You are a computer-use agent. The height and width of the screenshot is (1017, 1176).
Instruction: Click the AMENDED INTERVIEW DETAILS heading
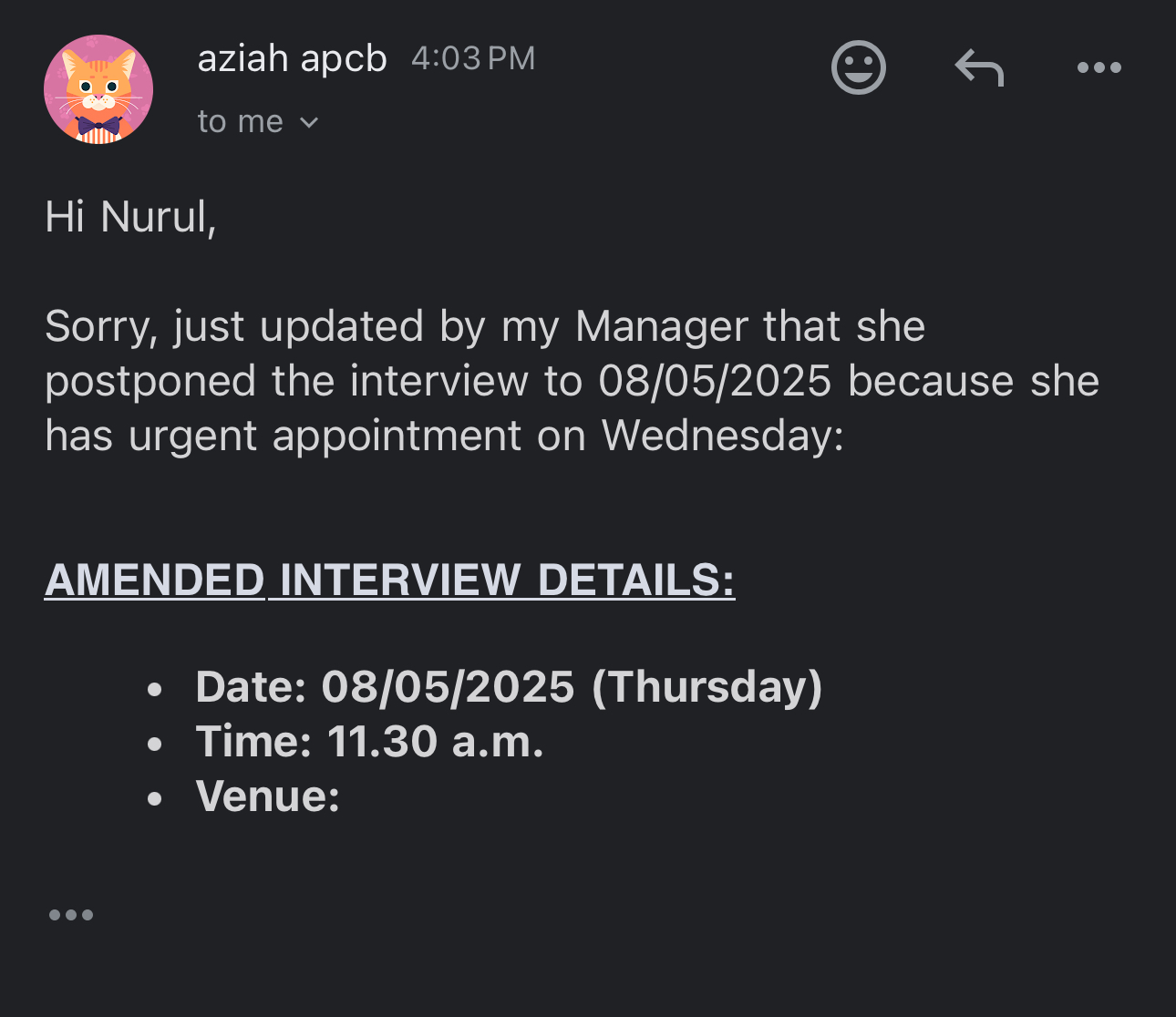pyautogui.click(x=389, y=580)
